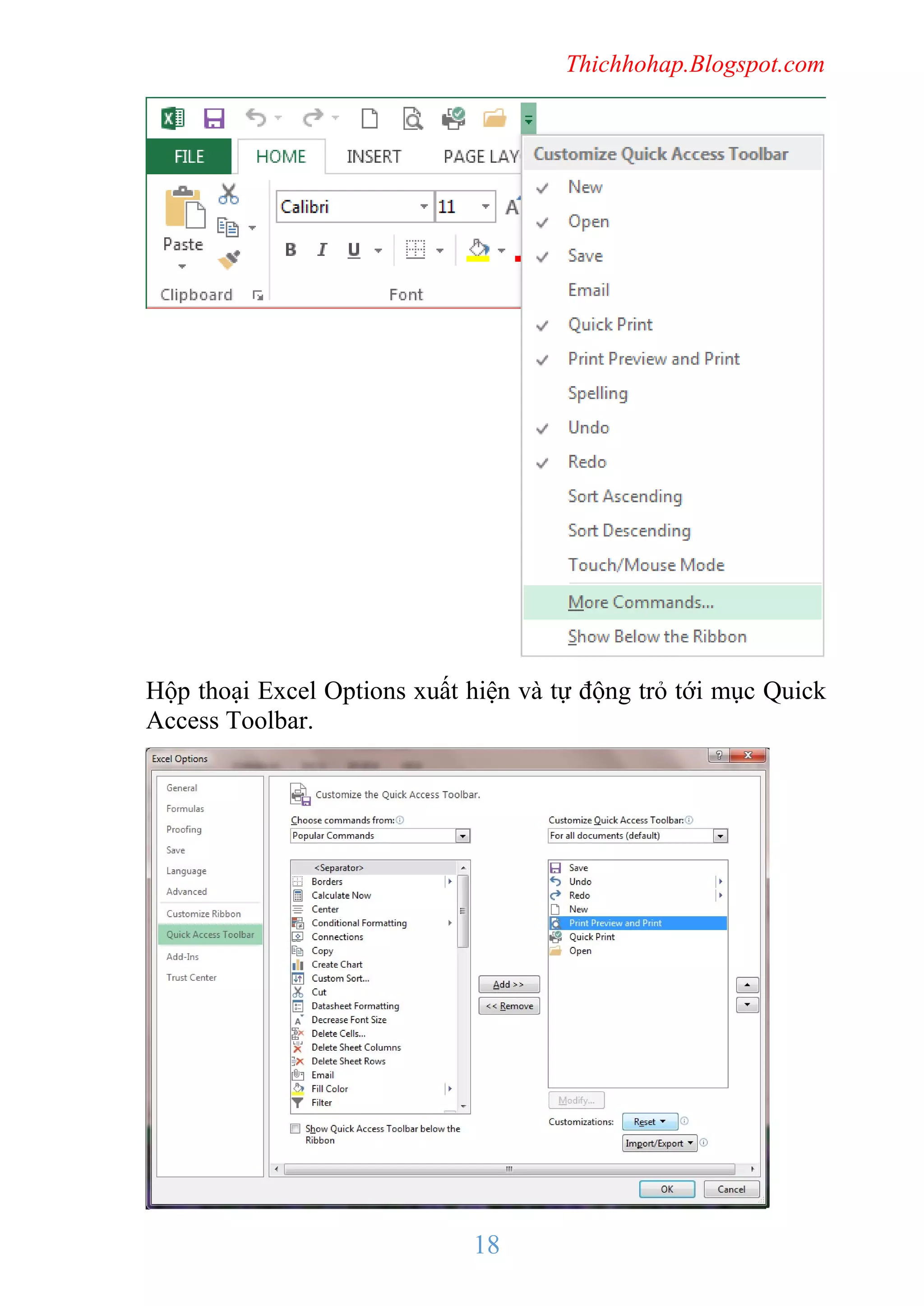The image size is (924, 1306).
Task: Select Cut command in commands list
Action: [373, 992]
